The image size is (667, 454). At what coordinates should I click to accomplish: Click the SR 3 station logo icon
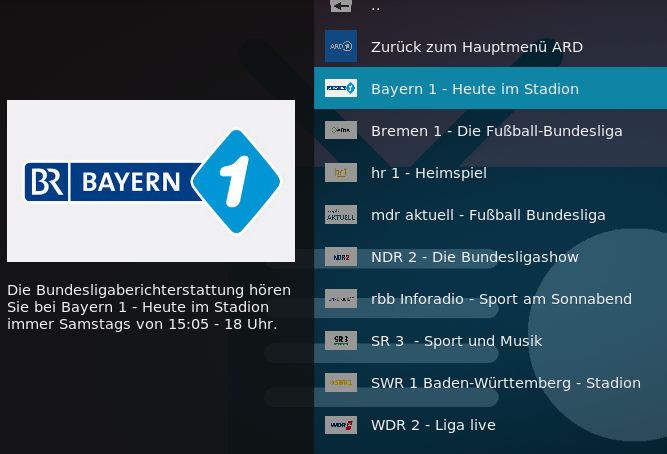point(341,340)
